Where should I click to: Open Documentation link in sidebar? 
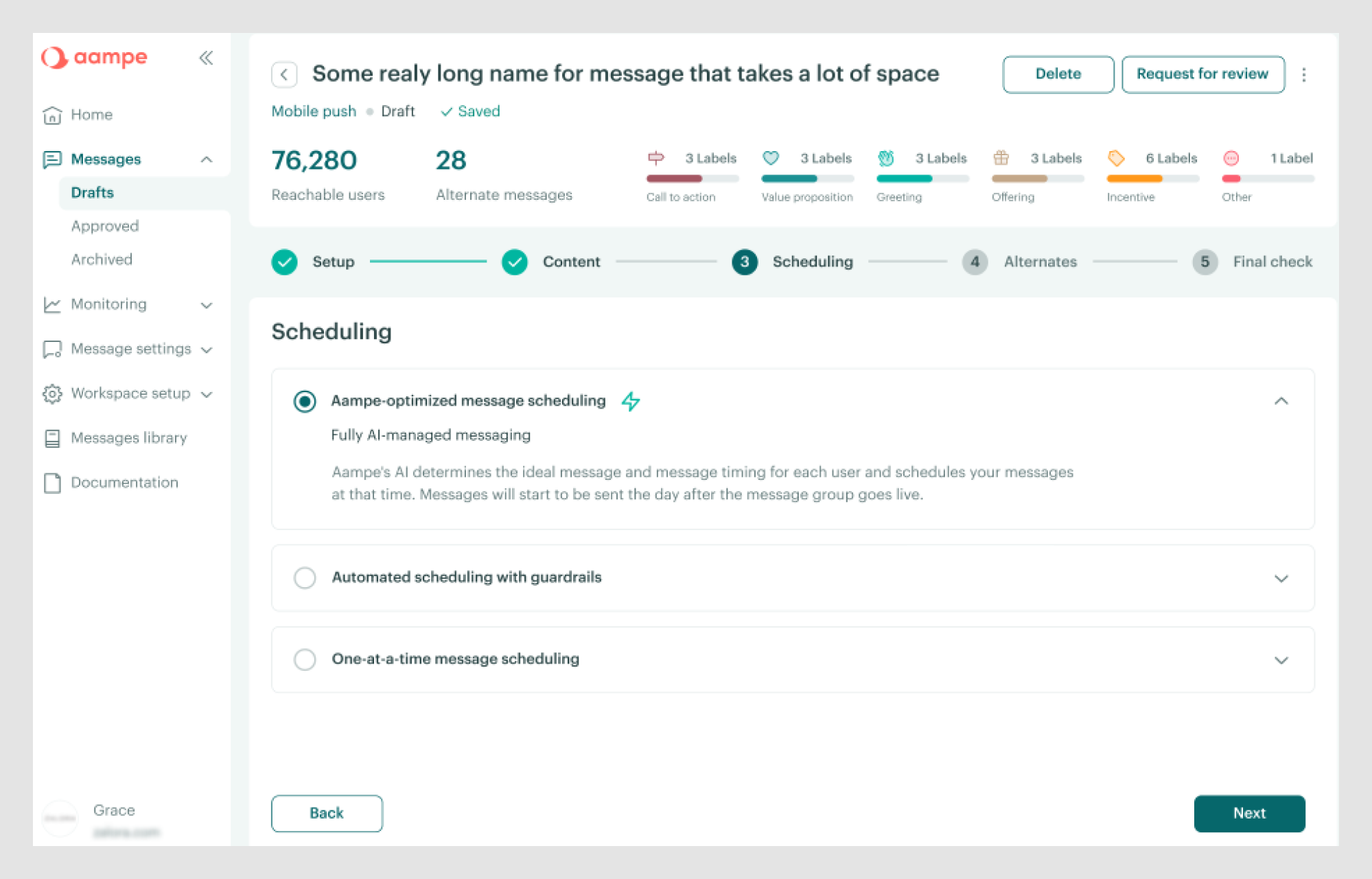click(124, 483)
